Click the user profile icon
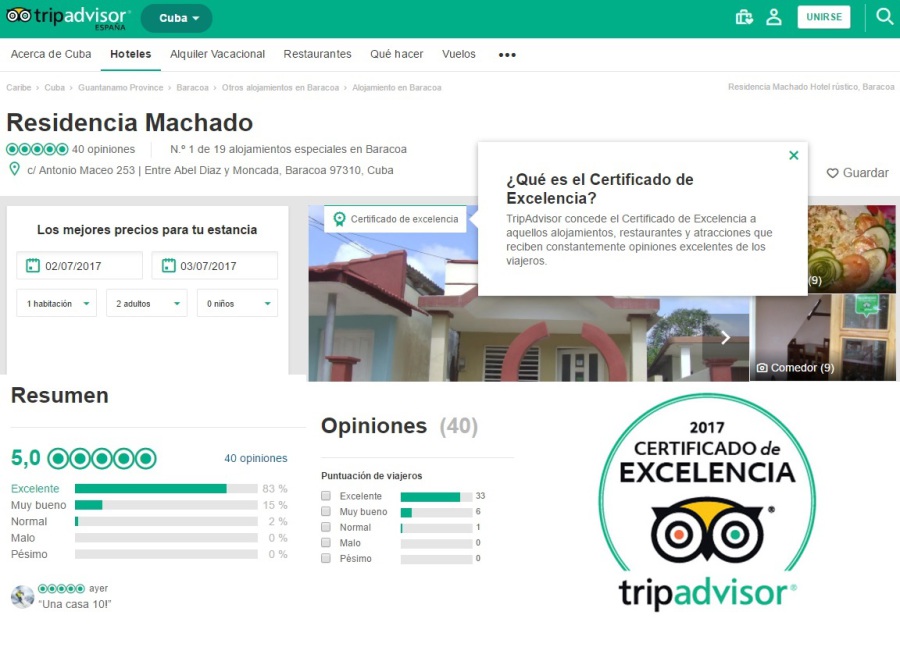 pyautogui.click(x=774, y=17)
